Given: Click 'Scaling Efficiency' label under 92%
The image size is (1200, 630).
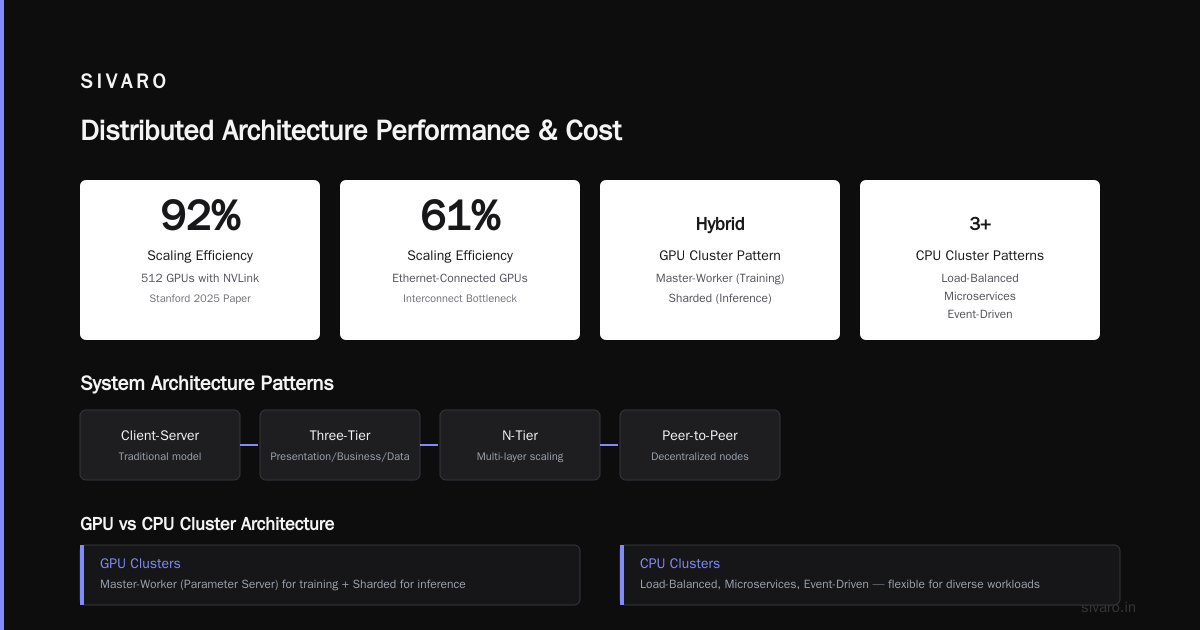Looking at the screenshot, I should coord(200,255).
